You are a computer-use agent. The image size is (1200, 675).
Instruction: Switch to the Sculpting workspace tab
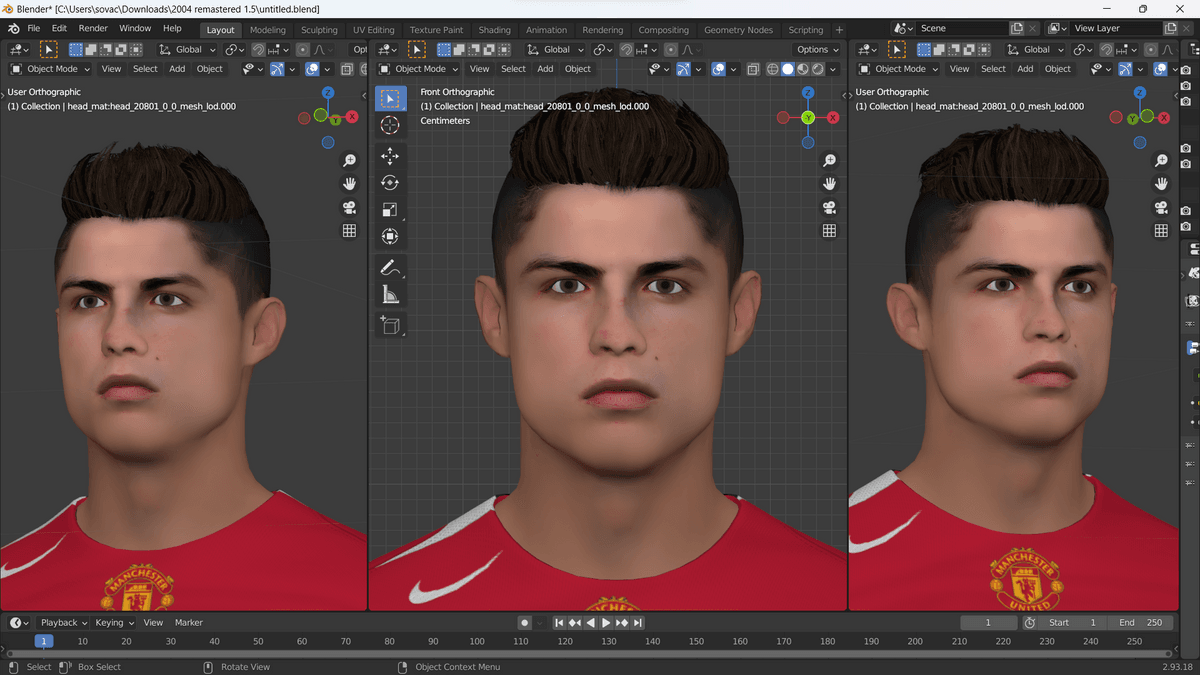(x=319, y=30)
